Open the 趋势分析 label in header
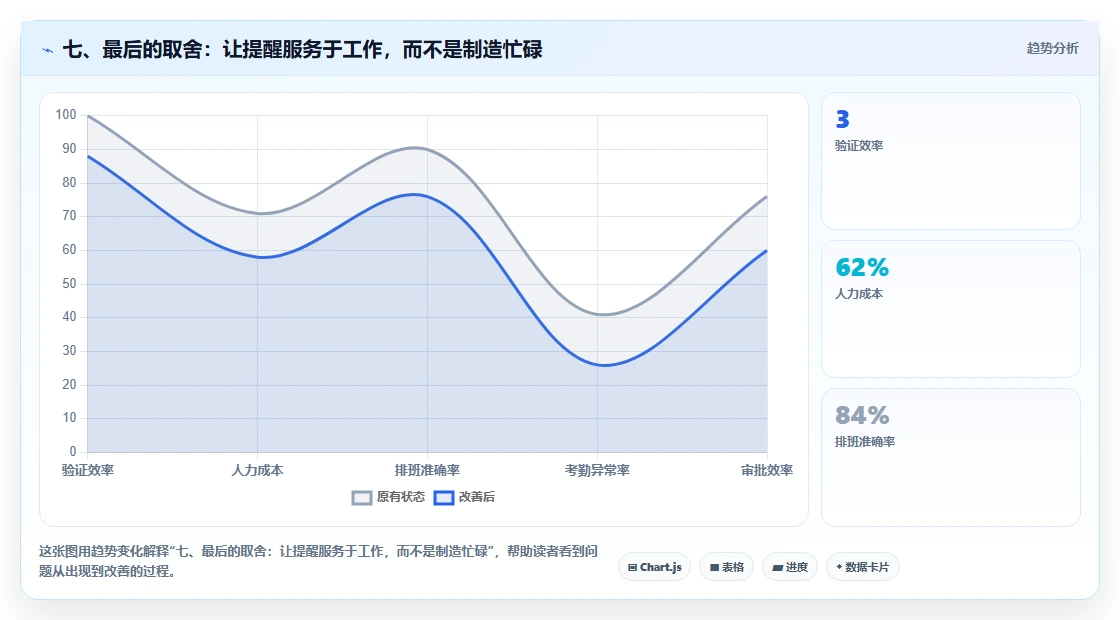The height and width of the screenshot is (620, 1120). click(x=1052, y=49)
